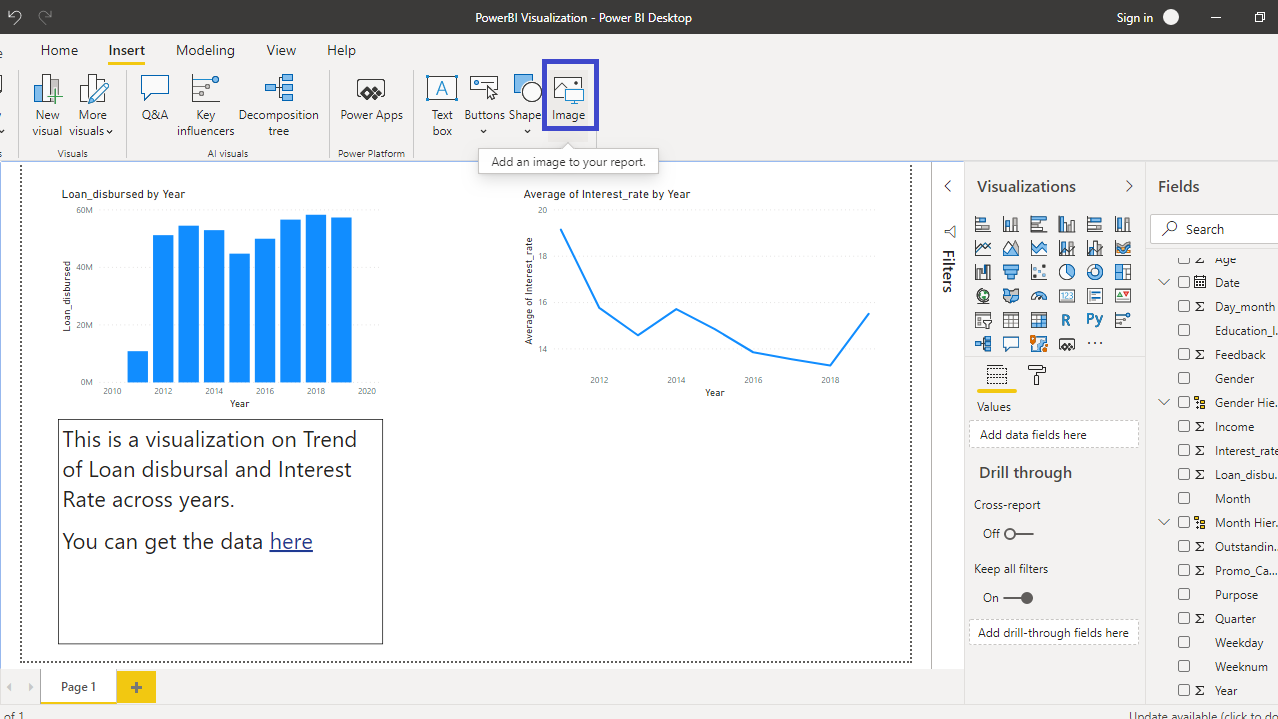Undo the last action
Viewport: 1278px width, 719px height.
tap(14, 17)
